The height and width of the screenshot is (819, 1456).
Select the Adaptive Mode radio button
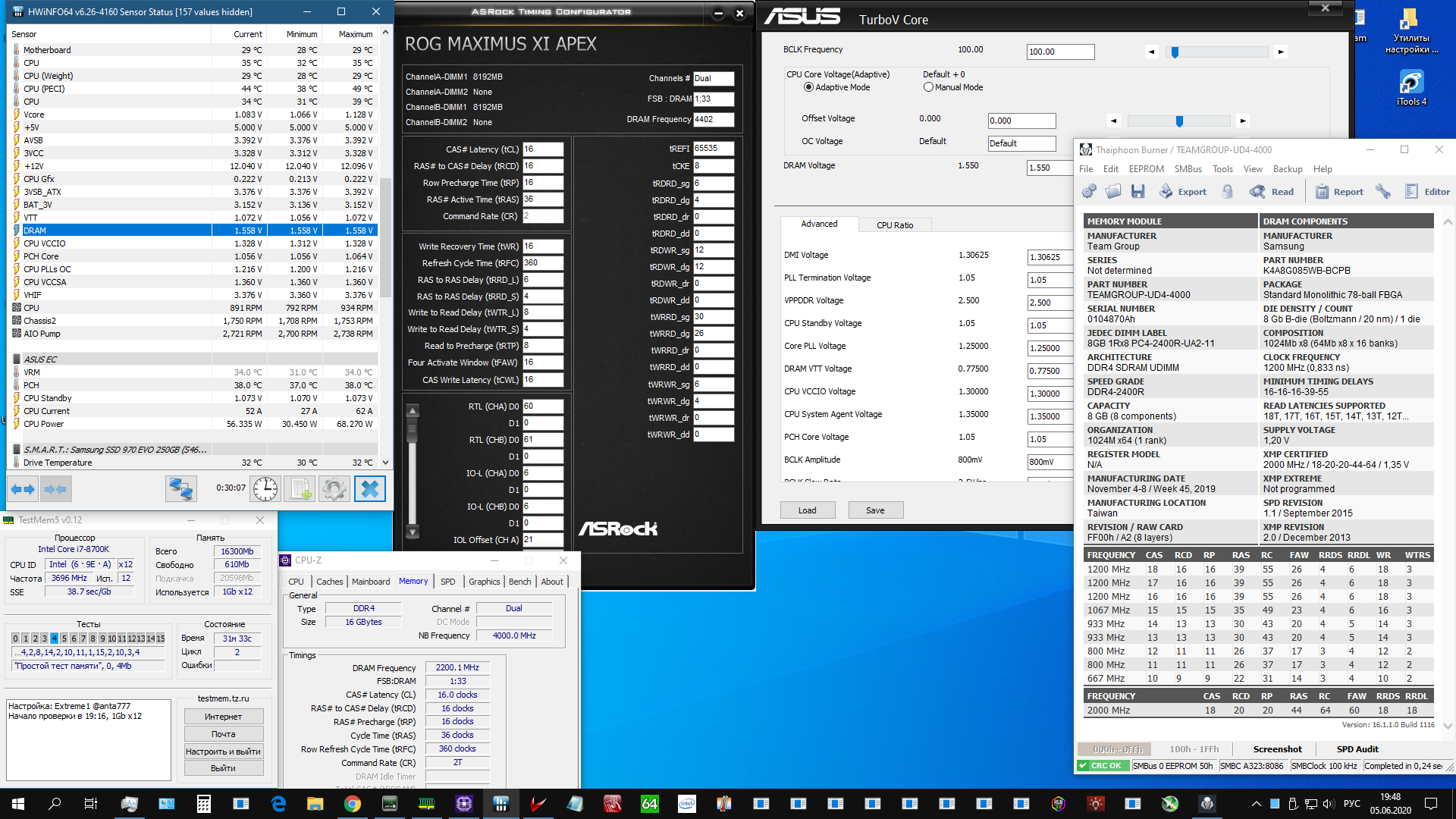pyautogui.click(x=808, y=87)
